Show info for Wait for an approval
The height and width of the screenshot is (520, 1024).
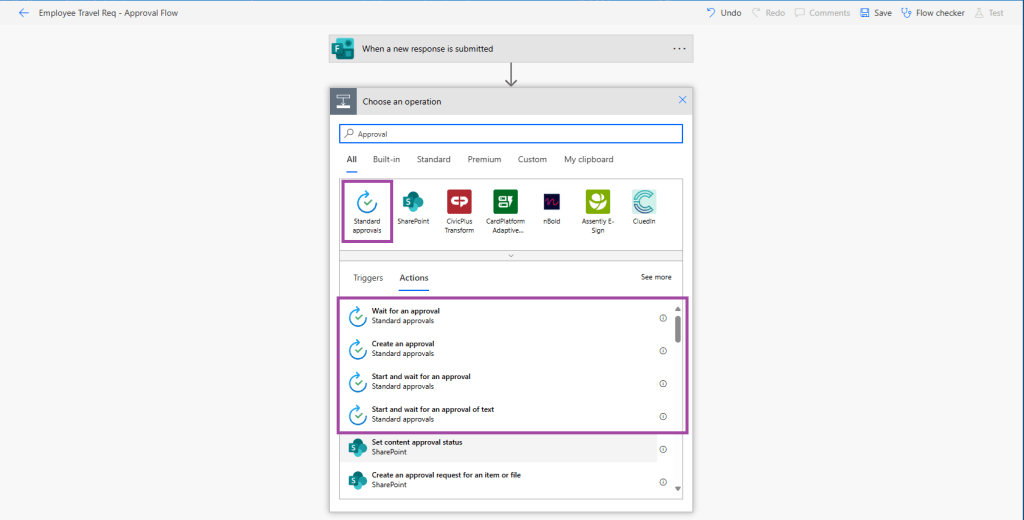[x=663, y=318]
